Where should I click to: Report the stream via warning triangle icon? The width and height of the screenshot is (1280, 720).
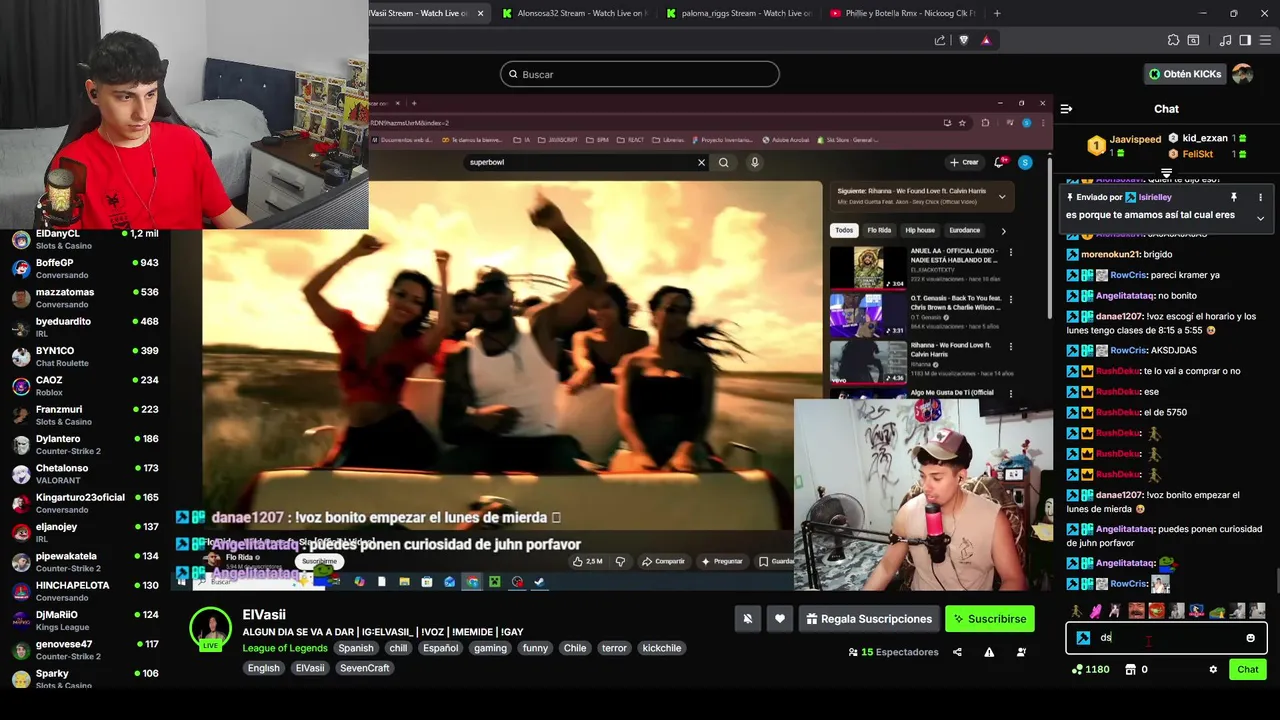pyautogui.click(x=989, y=652)
